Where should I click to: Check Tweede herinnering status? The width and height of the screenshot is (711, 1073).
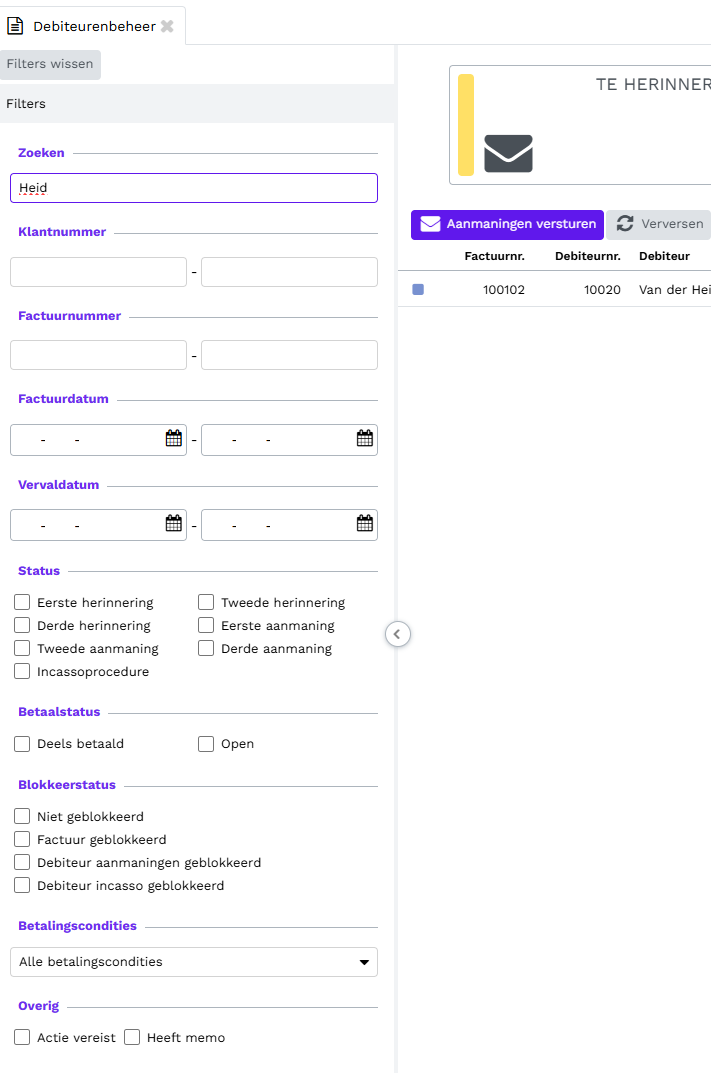click(206, 602)
